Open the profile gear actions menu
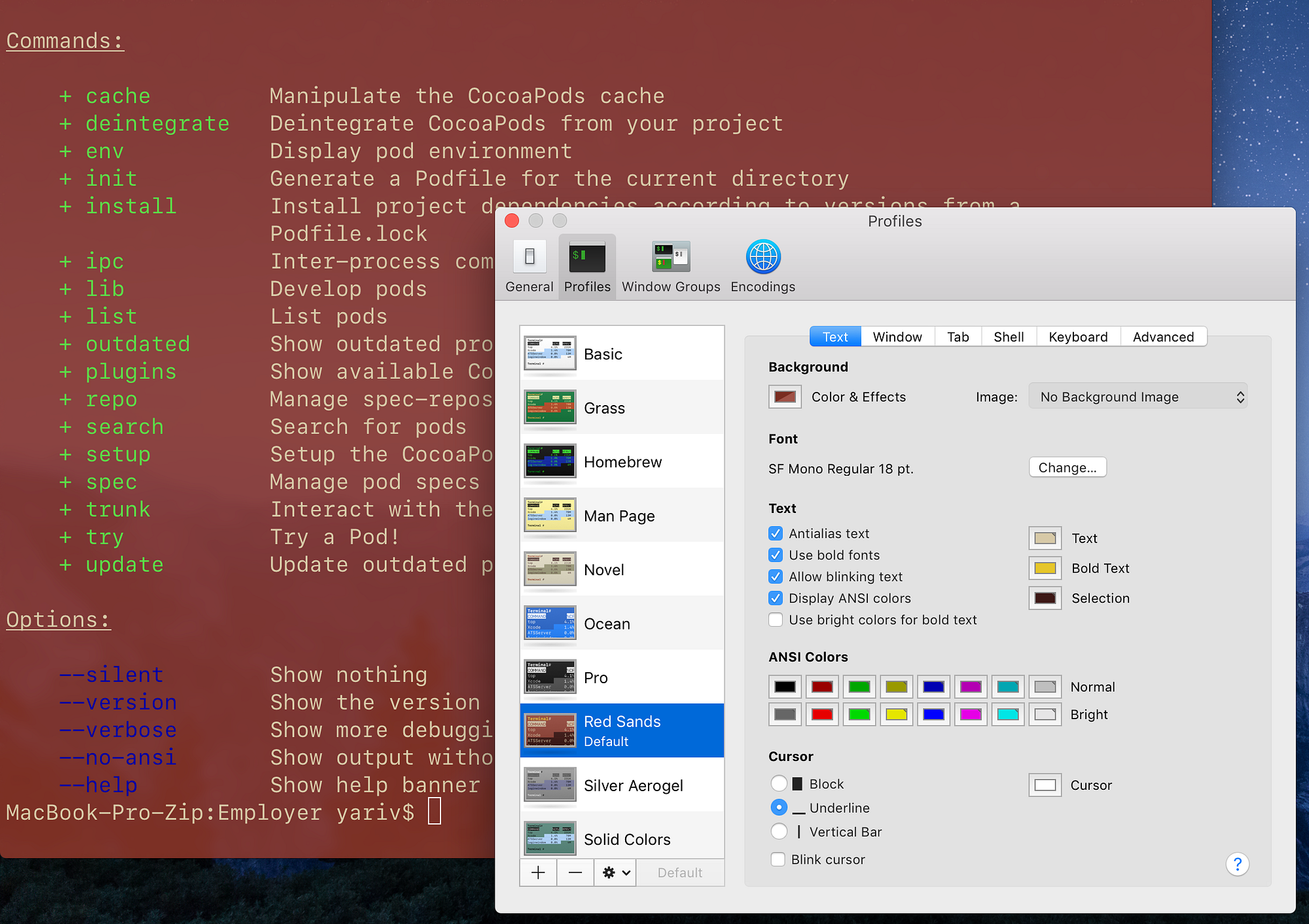This screenshot has width=1309, height=924. pos(615,872)
